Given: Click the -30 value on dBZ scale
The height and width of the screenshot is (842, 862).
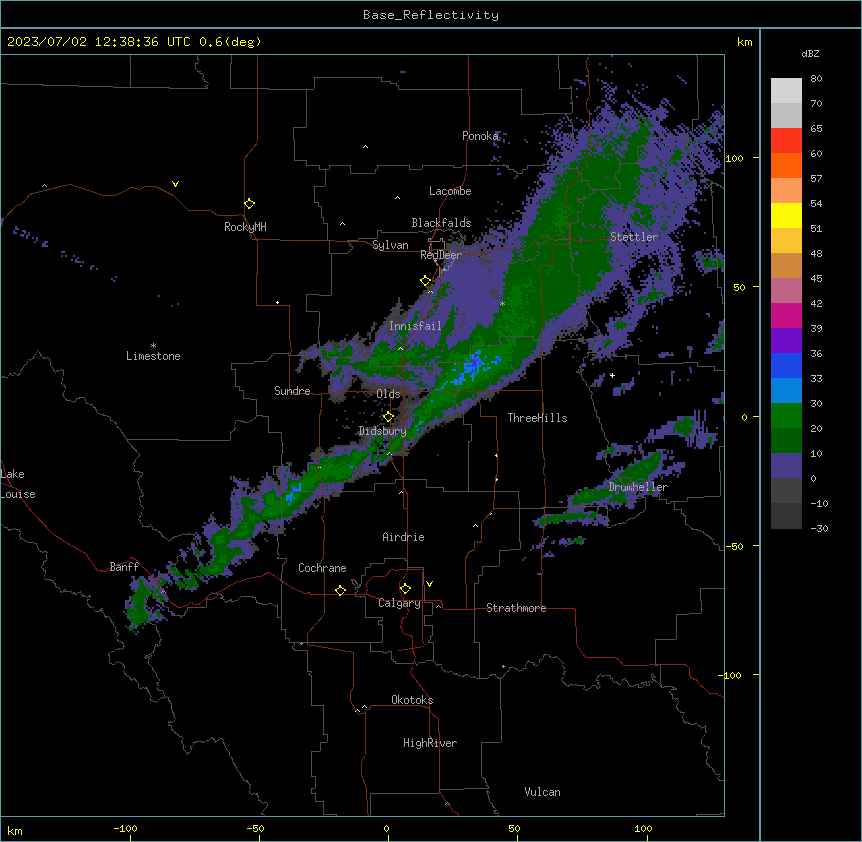Looking at the screenshot, I should tap(819, 528).
